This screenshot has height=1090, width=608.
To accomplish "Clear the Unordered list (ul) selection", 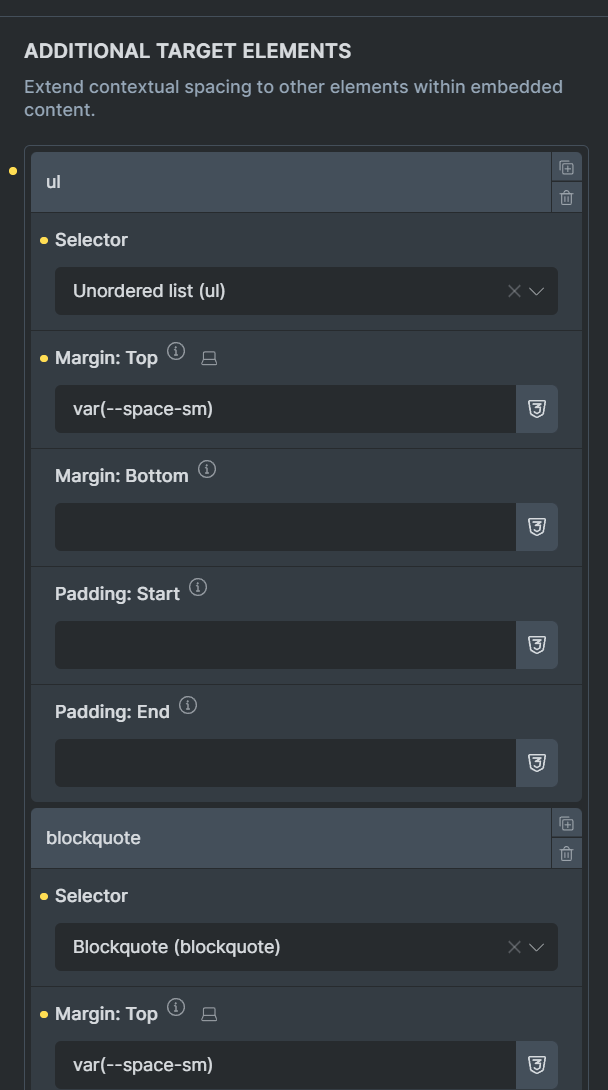I will coord(514,291).
